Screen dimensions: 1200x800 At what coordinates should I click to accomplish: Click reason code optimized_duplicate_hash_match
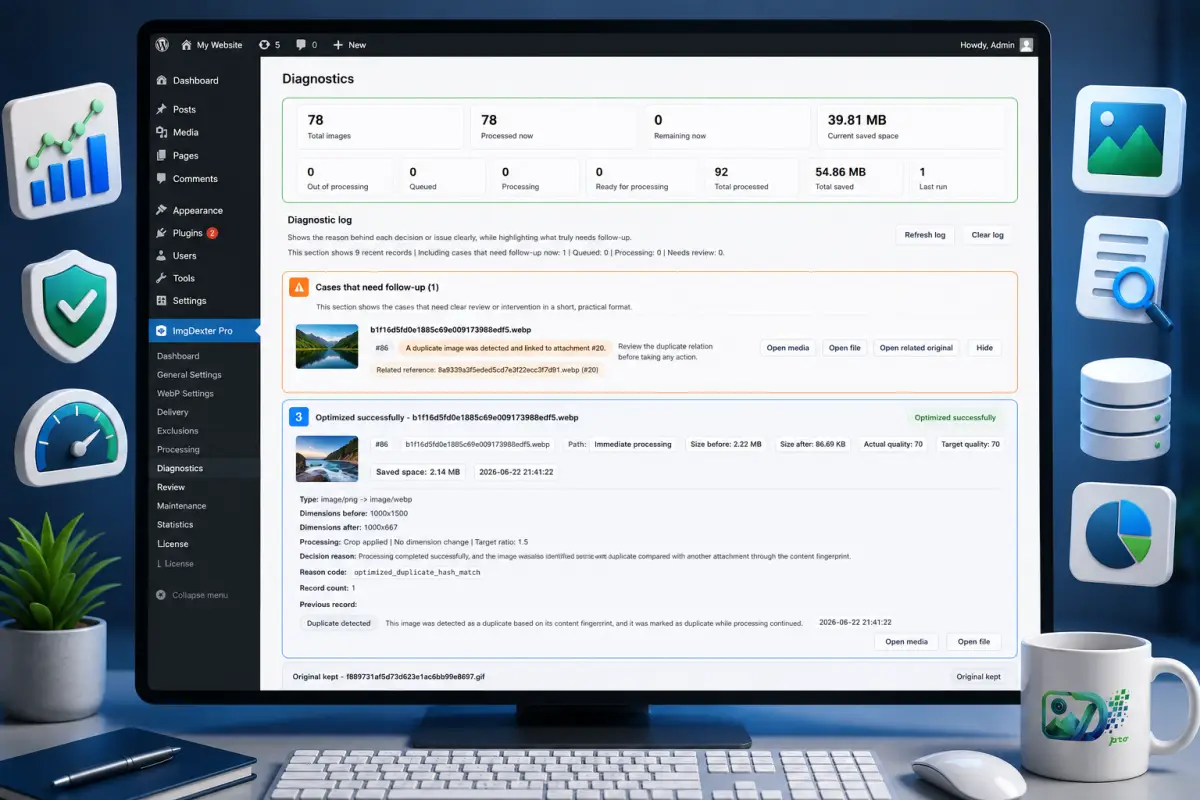417,572
